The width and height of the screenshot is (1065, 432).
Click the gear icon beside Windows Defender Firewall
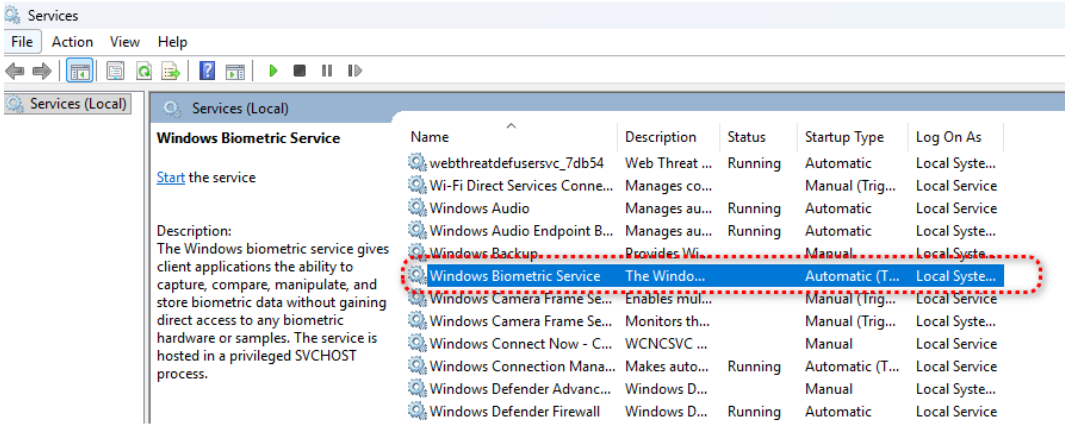(x=416, y=411)
